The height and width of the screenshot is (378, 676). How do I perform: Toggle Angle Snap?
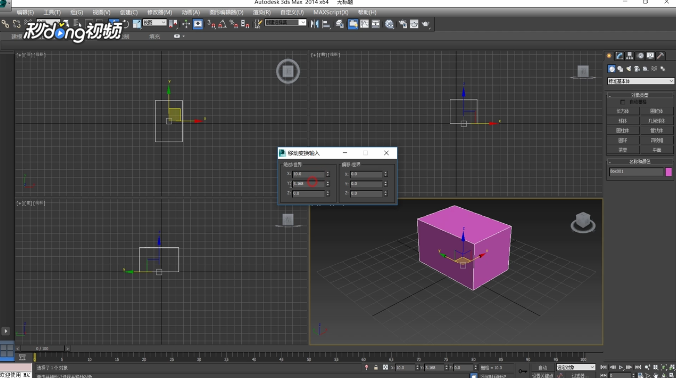coord(222,24)
